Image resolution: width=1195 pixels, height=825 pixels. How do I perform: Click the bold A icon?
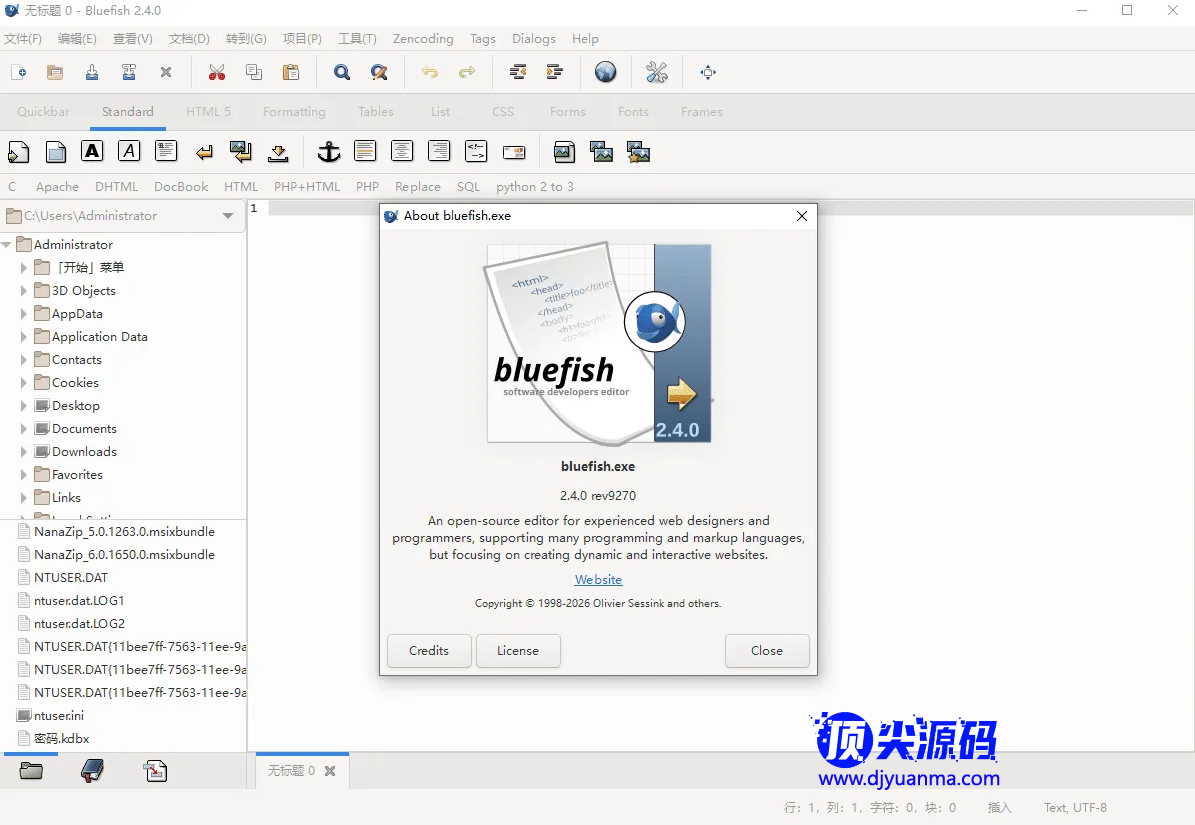pos(92,151)
